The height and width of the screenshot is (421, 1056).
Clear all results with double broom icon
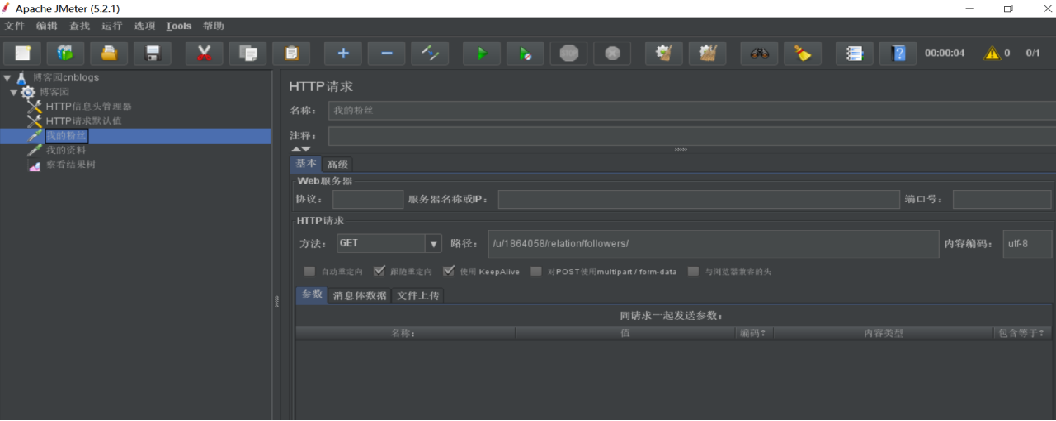click(x=707, y=53)
